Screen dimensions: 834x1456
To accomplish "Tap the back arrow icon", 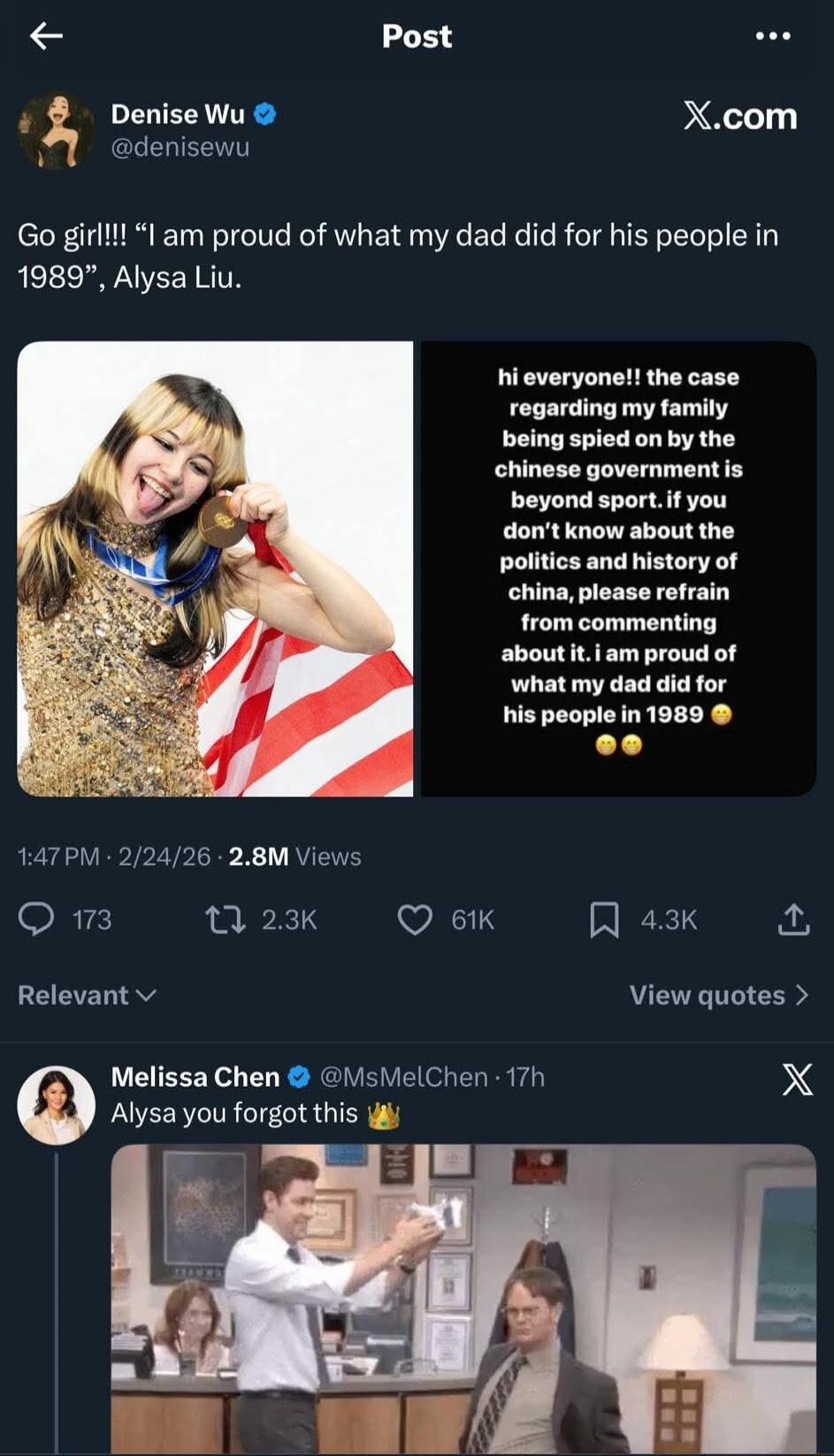I will (x=46, y=35).
